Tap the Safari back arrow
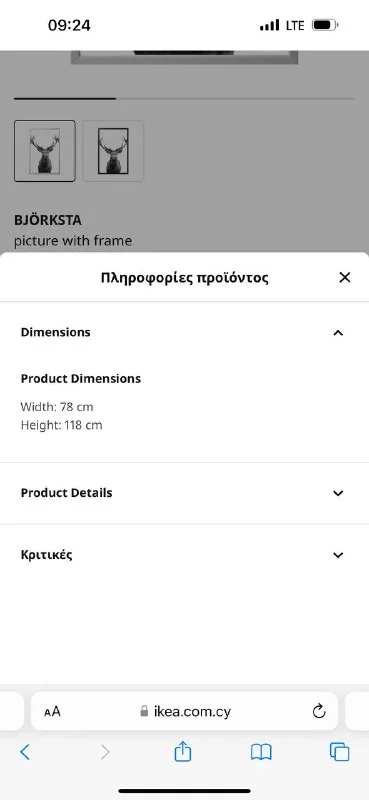This screenshot has width=369, height=800. (x=25, y=752)
